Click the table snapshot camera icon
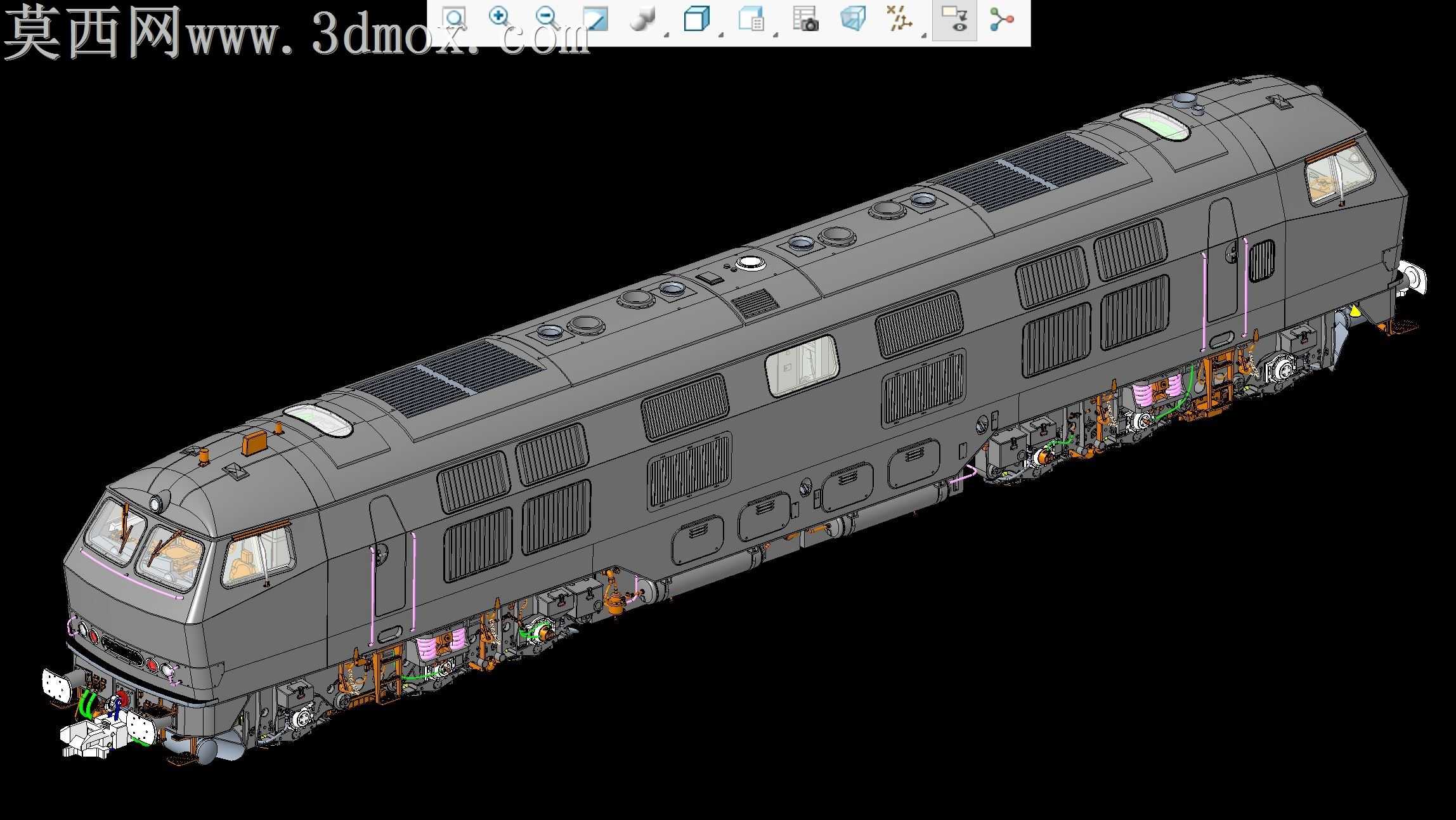 pyautogui.click(x=805, y=19)
